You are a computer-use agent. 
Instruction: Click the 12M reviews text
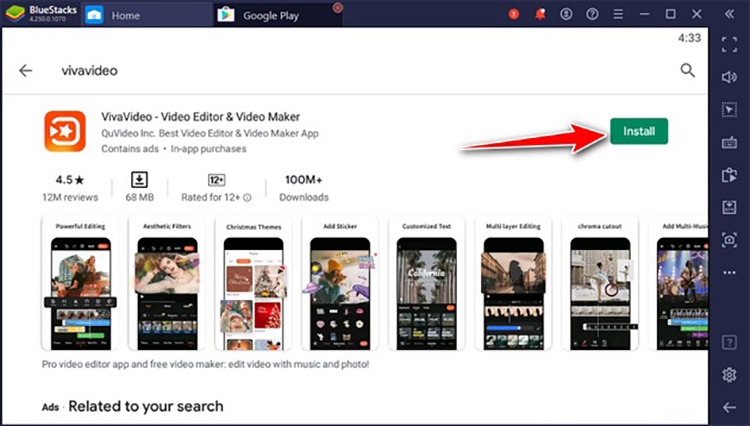tap(70, 197)
